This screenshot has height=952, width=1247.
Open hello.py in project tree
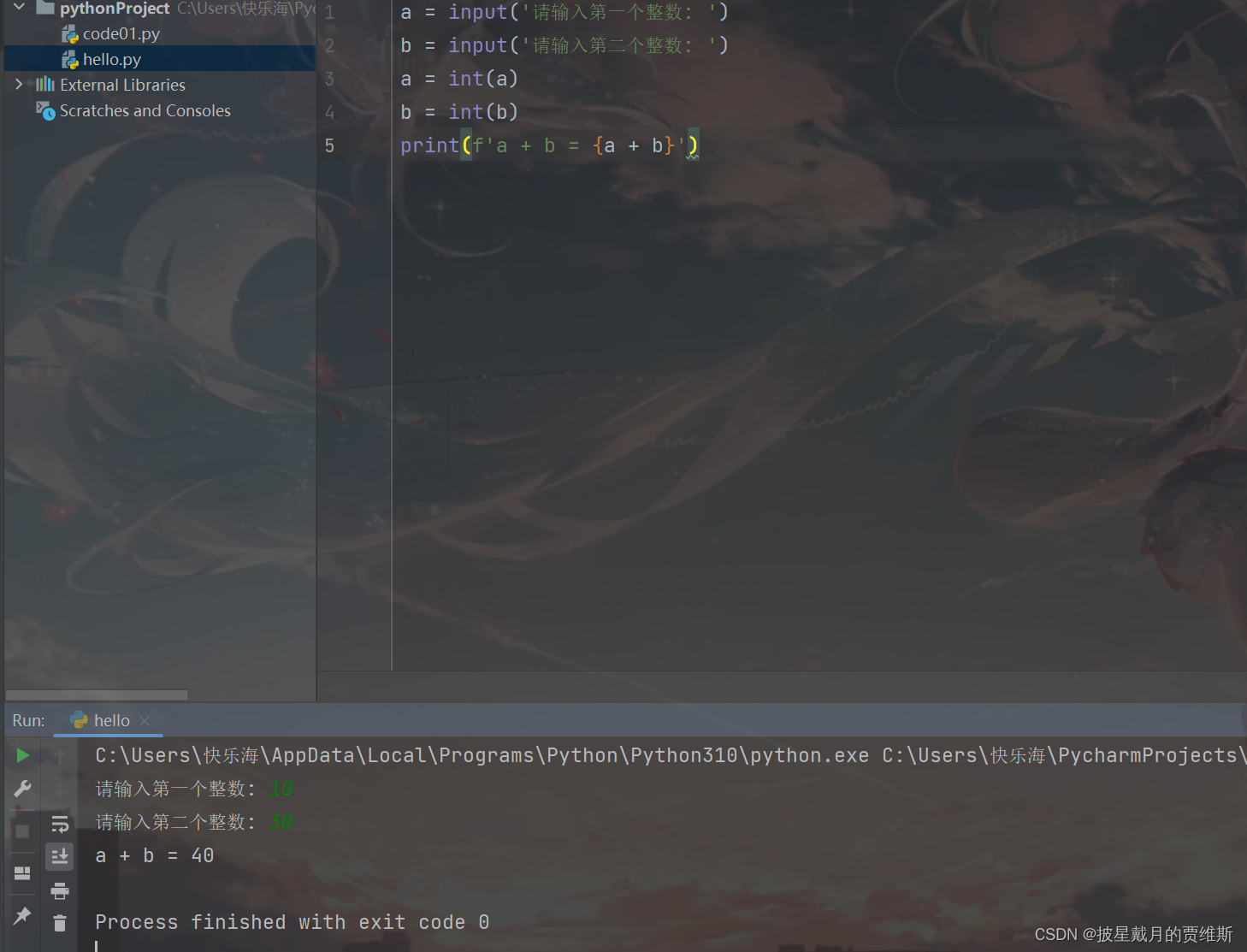pyautogui.click(x=111, y=60)
